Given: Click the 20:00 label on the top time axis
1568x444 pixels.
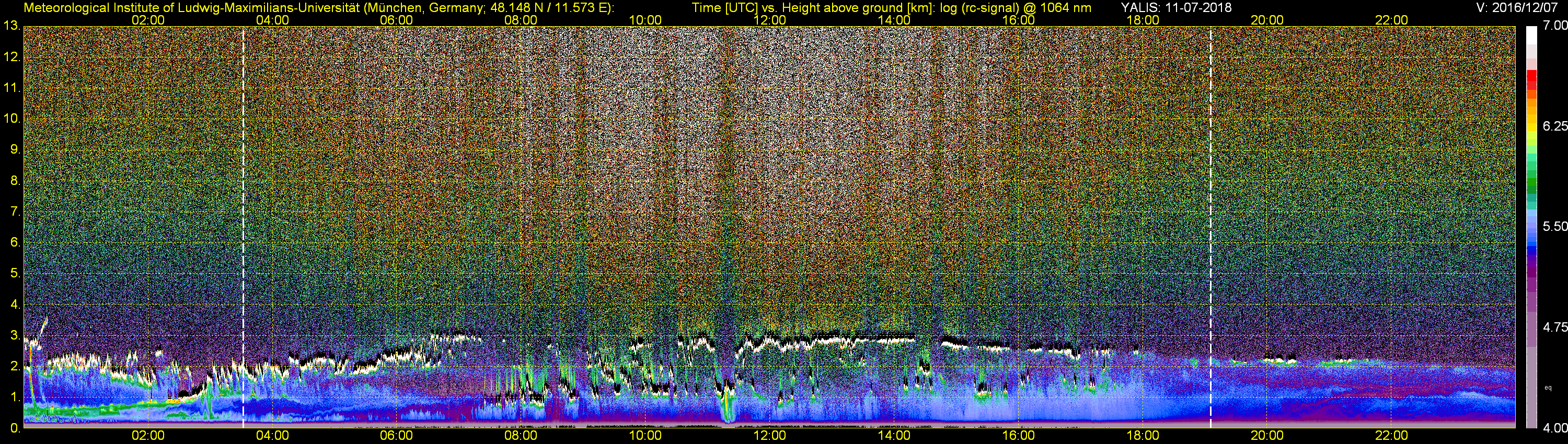Looking at the screenshot, I should [1267, 20].
